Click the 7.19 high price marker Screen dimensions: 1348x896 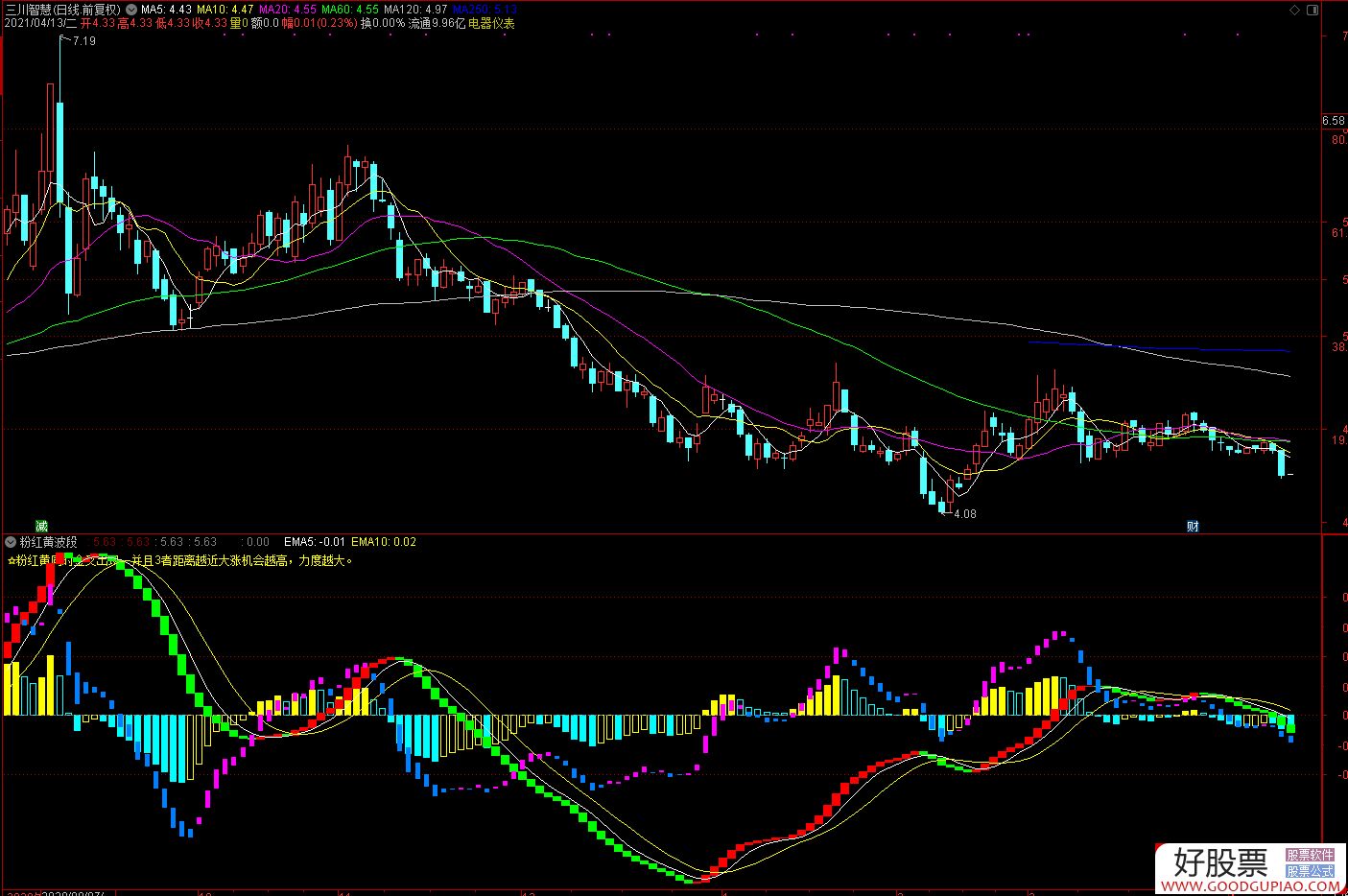point(84,42)
